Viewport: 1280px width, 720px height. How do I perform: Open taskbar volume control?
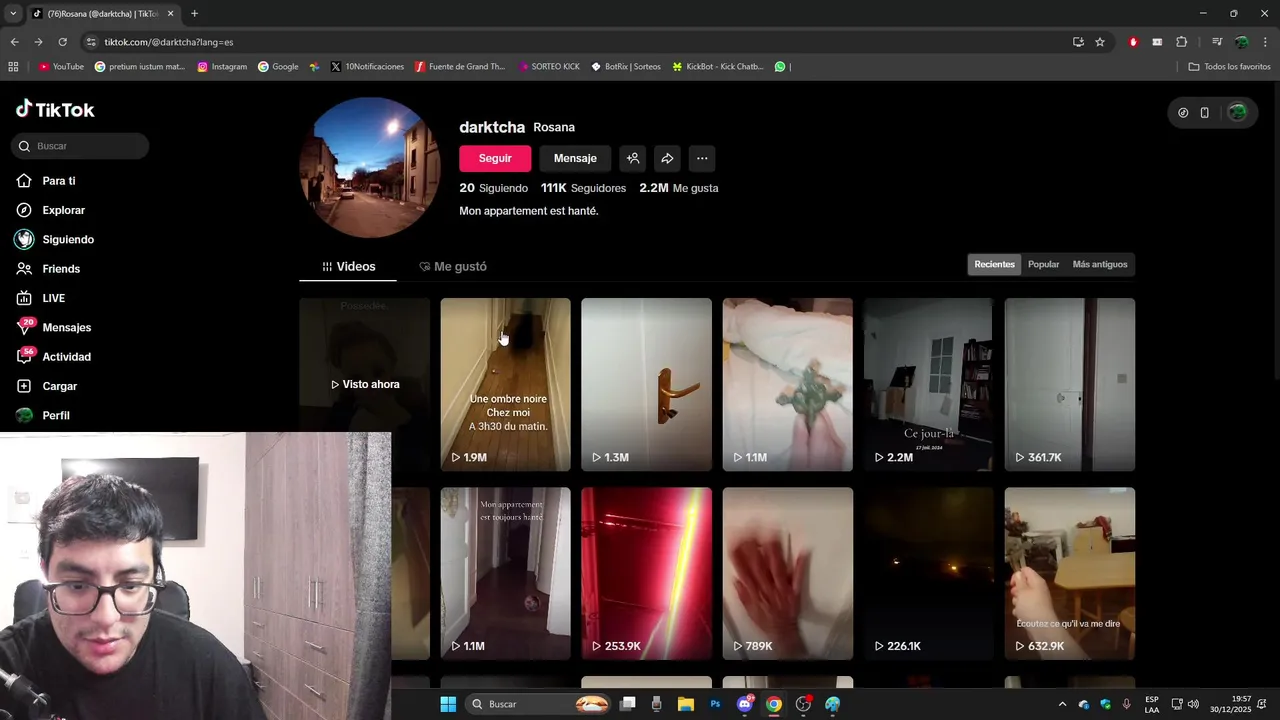[1193, 704]
